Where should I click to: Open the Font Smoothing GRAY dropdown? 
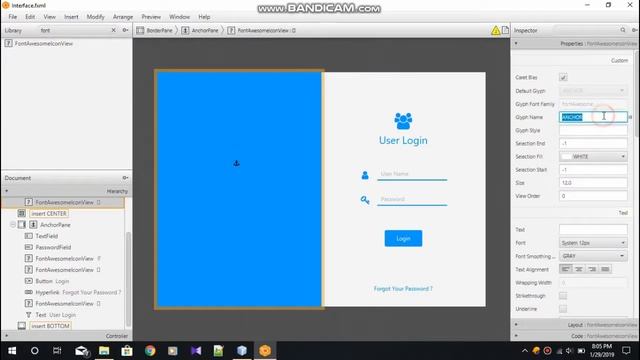tap(593, 256)
